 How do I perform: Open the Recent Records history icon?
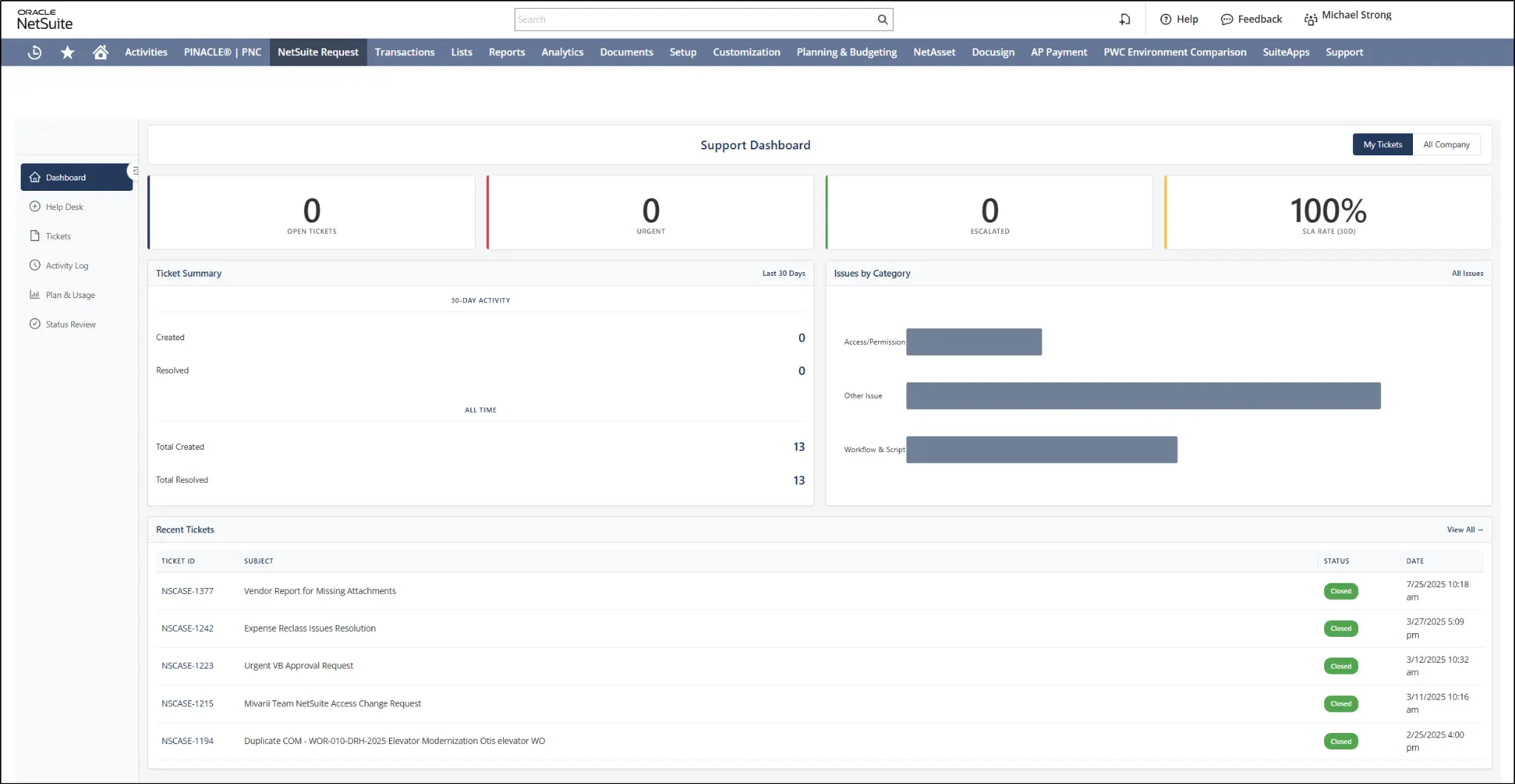click(34, 53)
